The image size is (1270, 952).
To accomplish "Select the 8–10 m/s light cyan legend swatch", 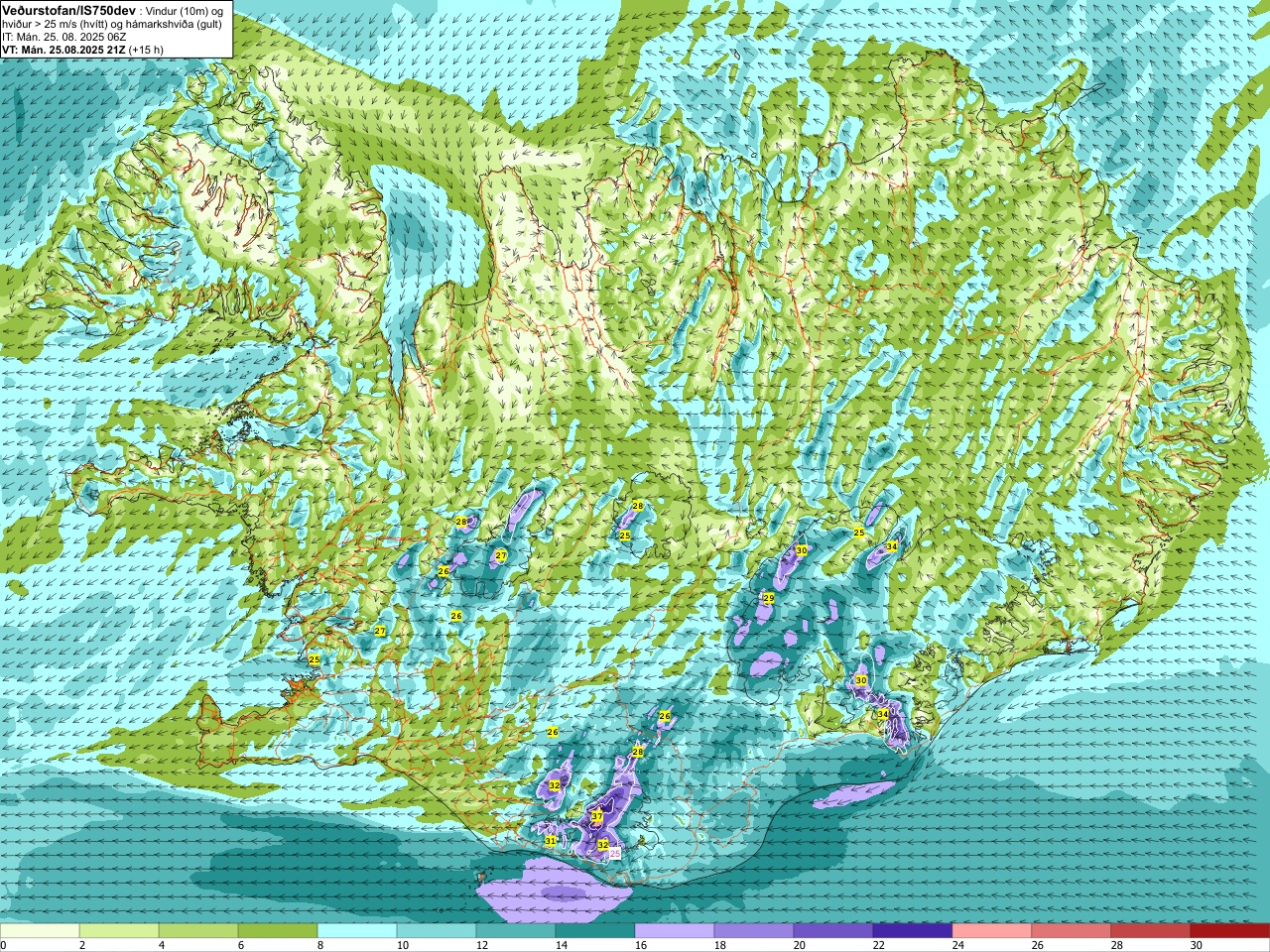I will [x=357, y=931].
